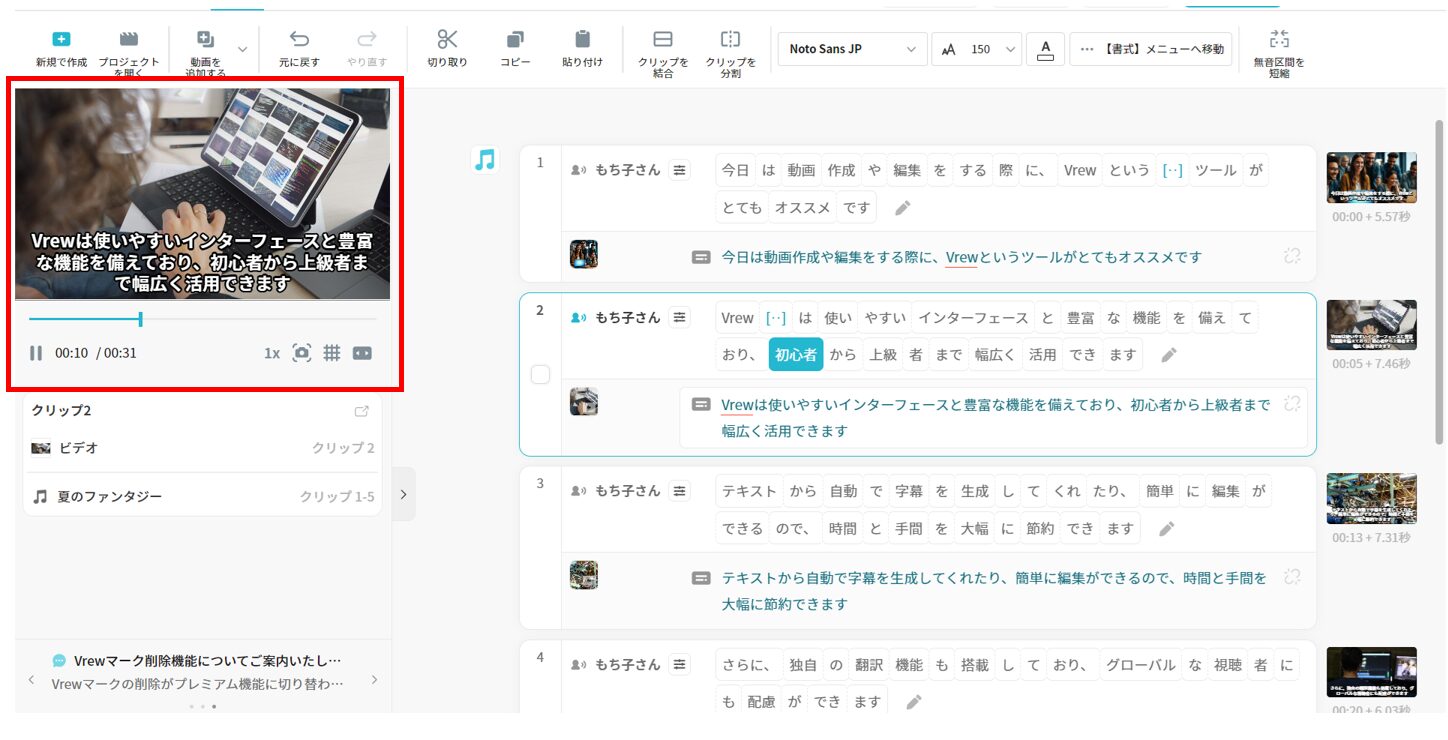Open the font size 150 dropdown
Viewport: 1448px width, 740px height.
[977, 49]
